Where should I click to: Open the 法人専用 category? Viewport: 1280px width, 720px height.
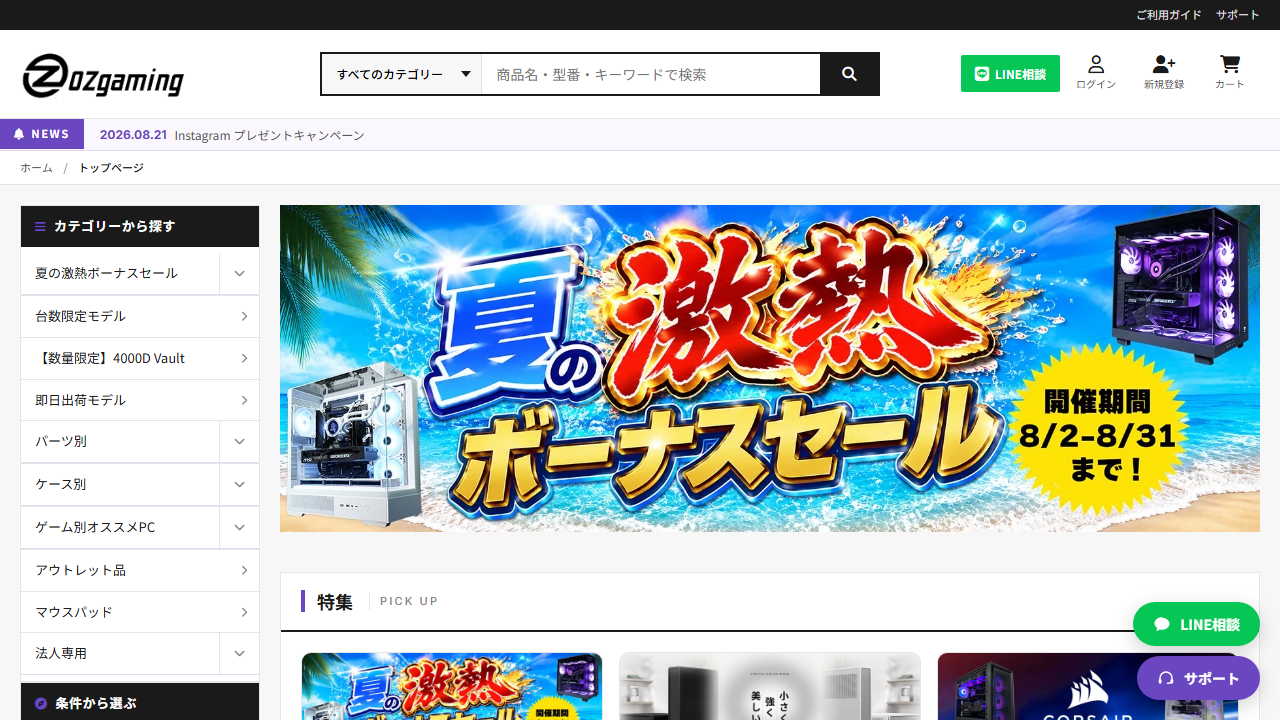click(x=120, y=653)
